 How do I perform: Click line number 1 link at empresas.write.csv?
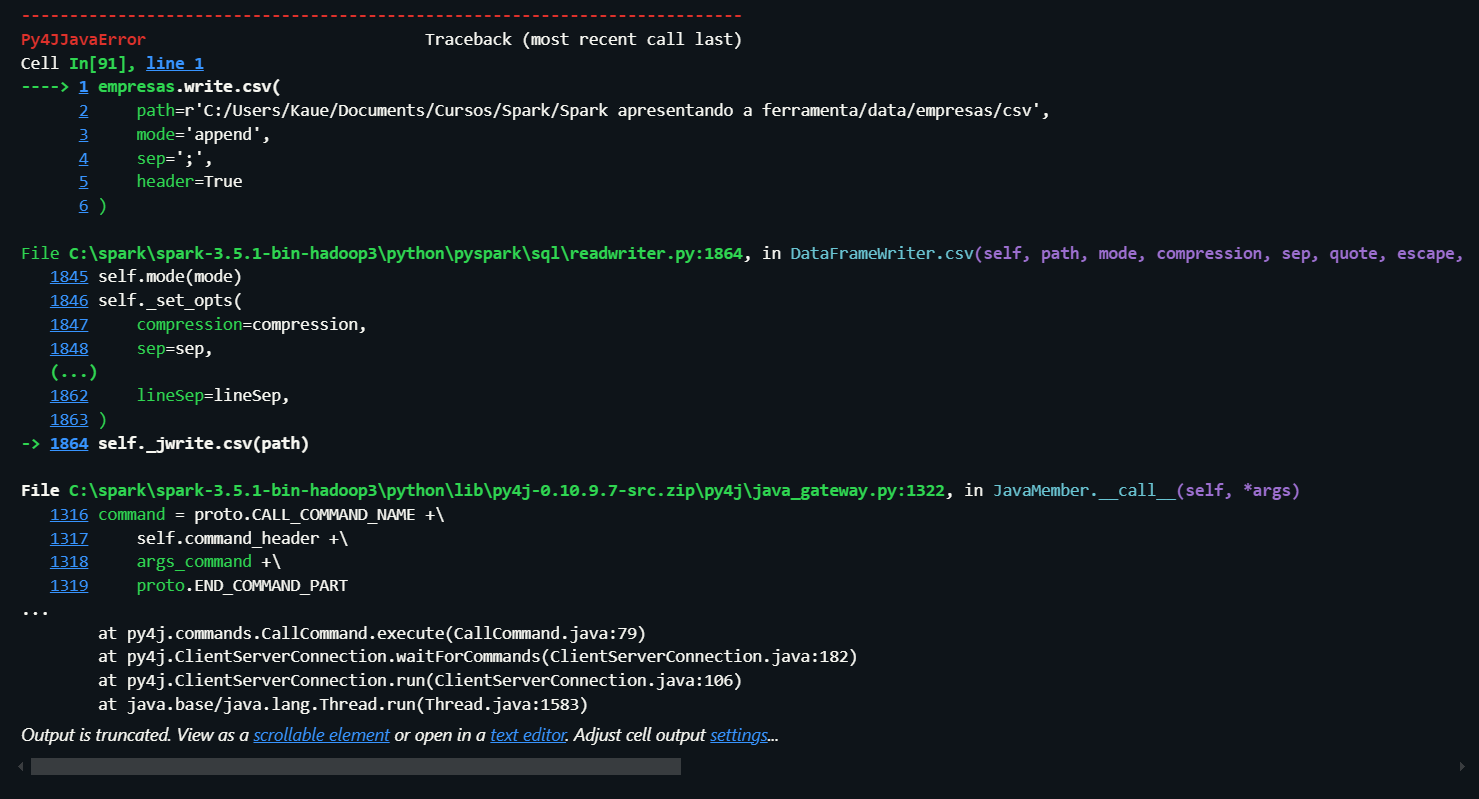(x=84, y=87)
